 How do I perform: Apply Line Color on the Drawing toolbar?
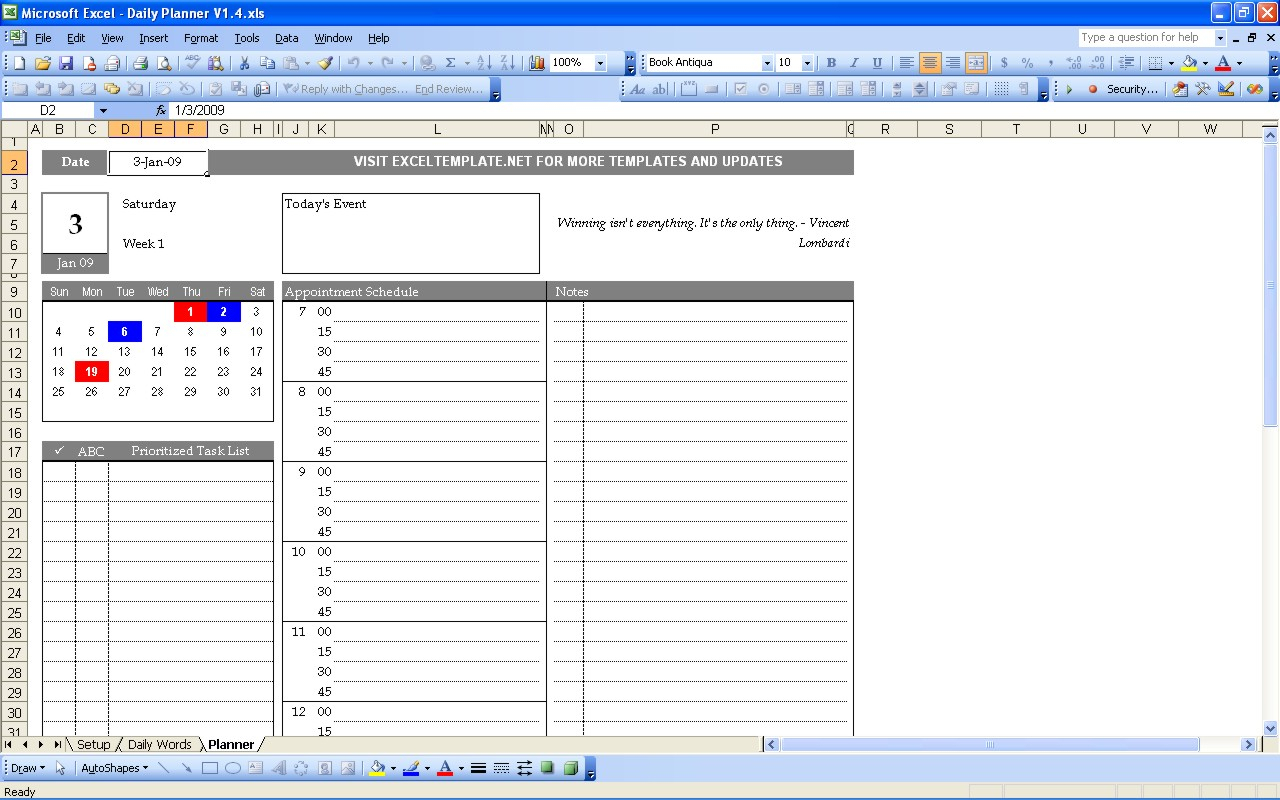pyautogui.click(x=410, y=768)
